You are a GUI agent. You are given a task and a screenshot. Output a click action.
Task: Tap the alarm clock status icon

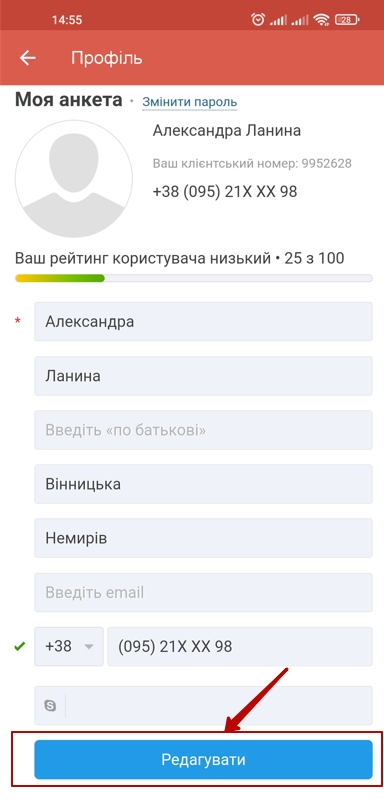tap(258, 20)
